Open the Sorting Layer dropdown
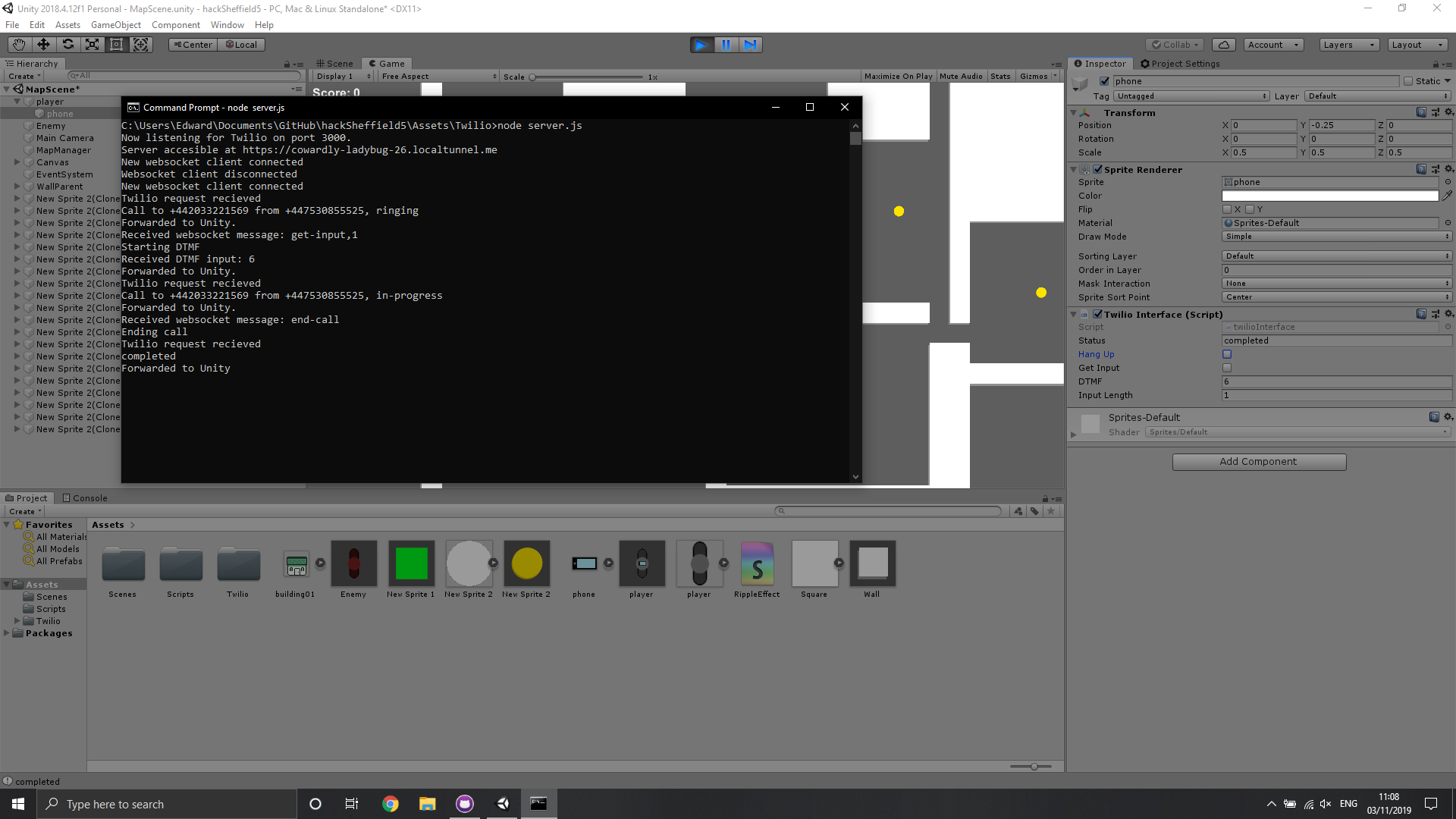 1336,256
